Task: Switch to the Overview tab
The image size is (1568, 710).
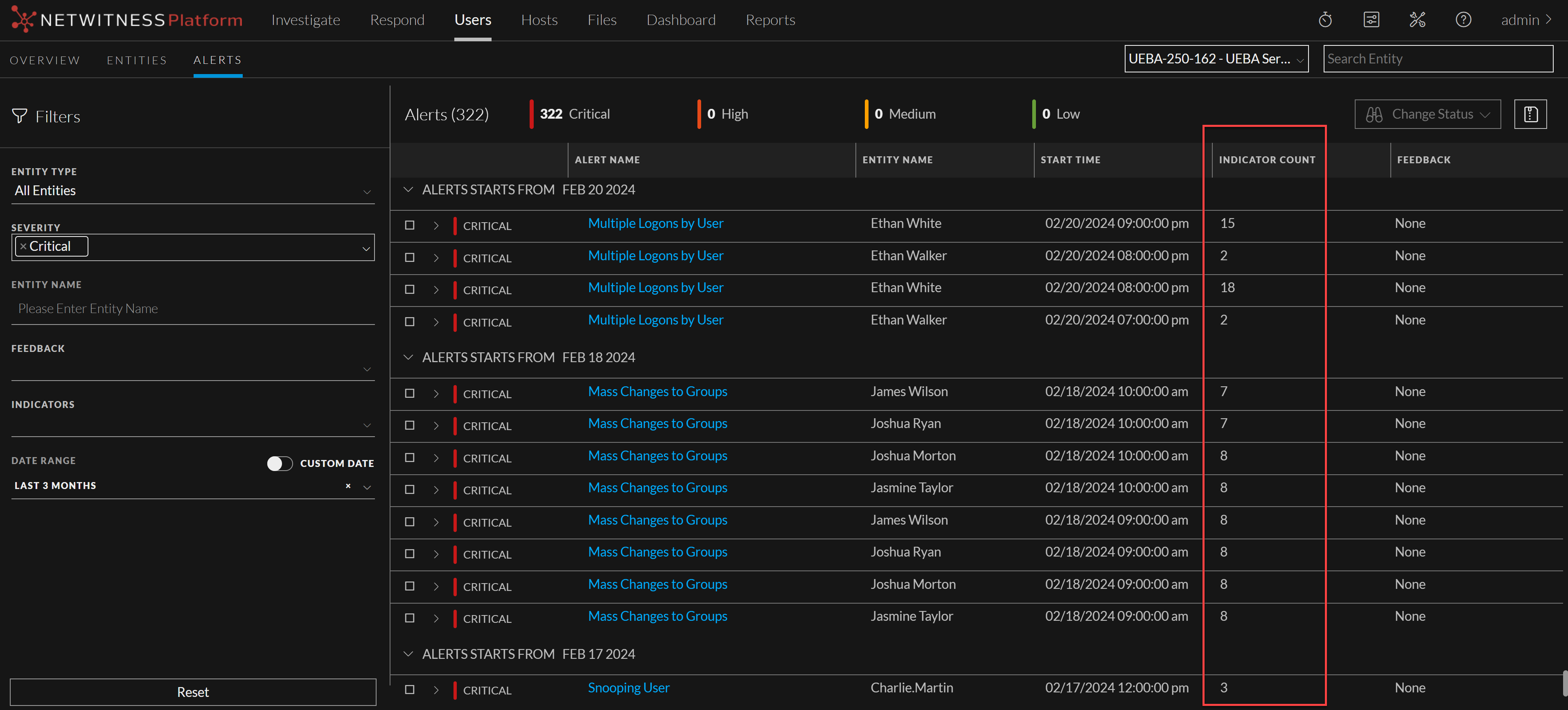Action: [45, 60]
